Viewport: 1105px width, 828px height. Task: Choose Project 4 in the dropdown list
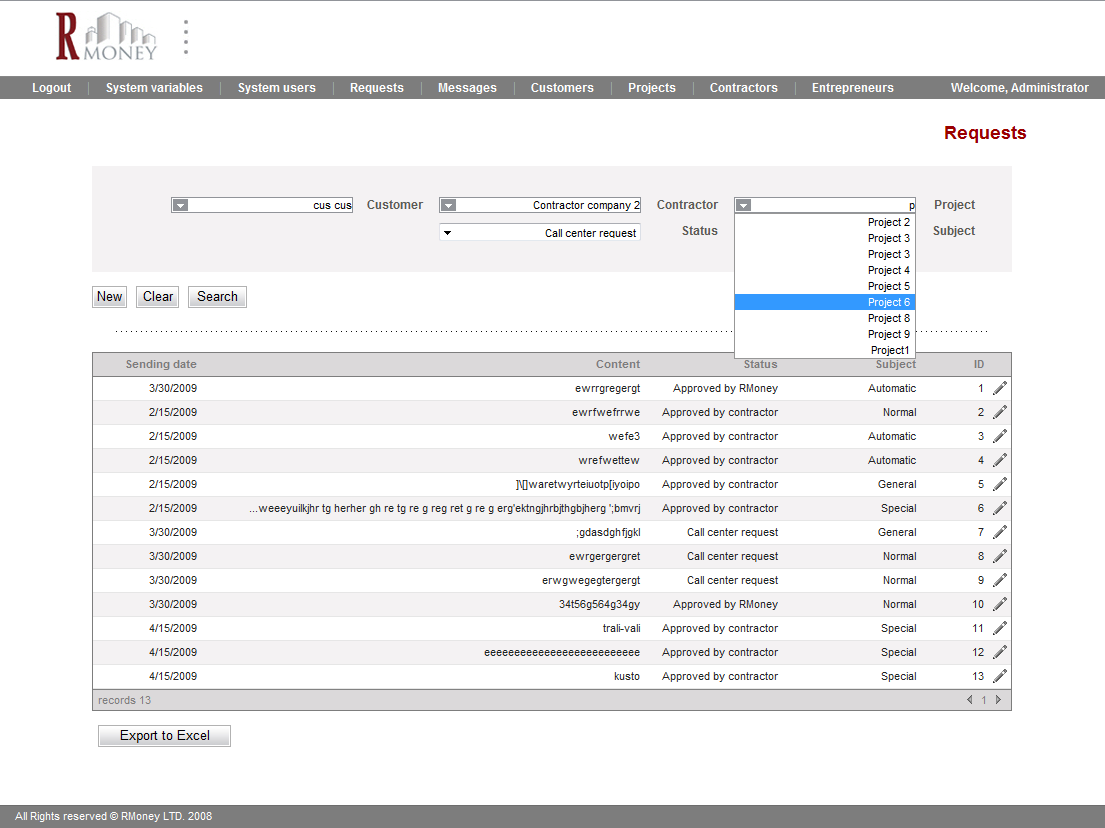coord(825,270)
